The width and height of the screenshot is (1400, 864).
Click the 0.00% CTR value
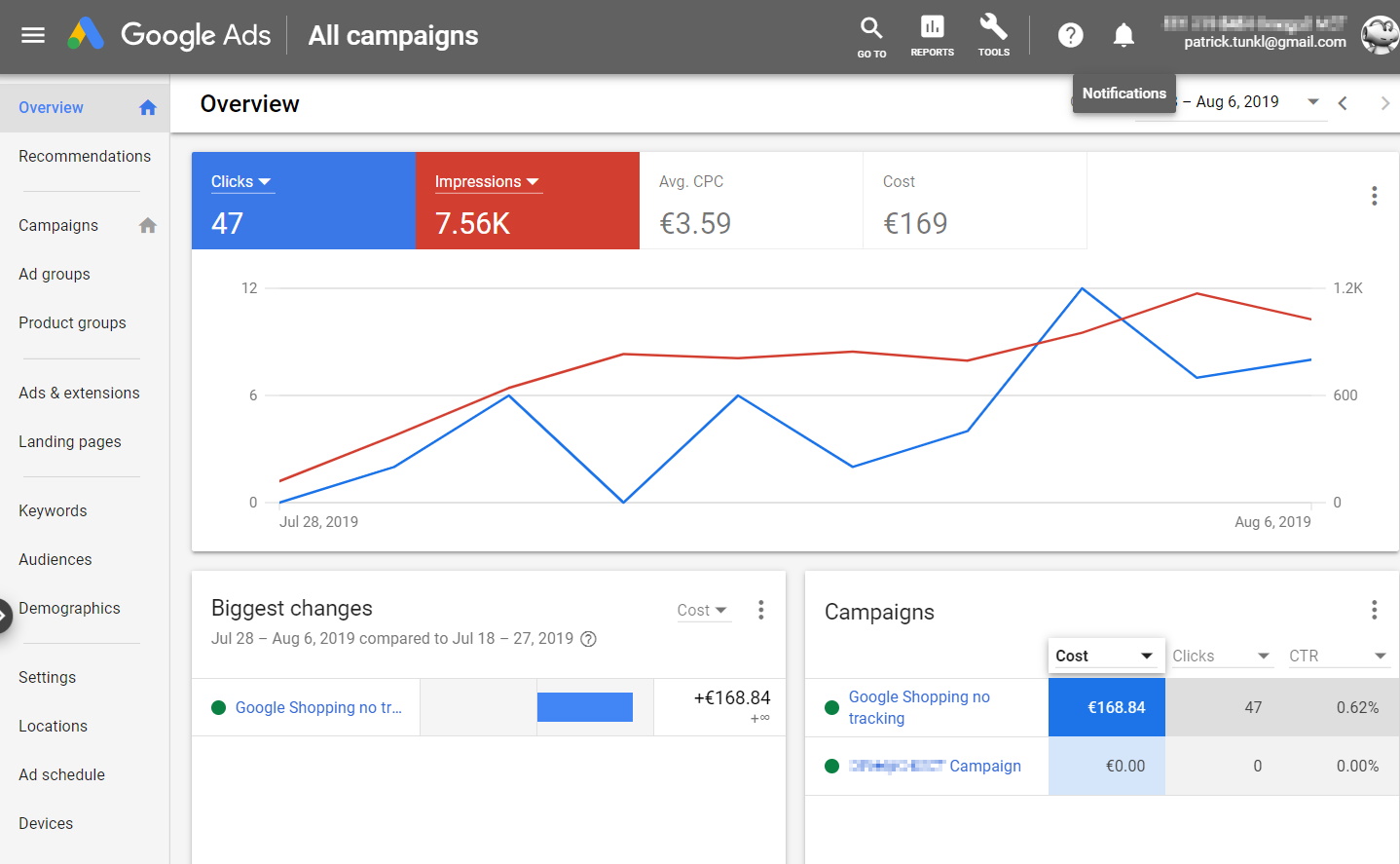click(x=1357, y=767)
